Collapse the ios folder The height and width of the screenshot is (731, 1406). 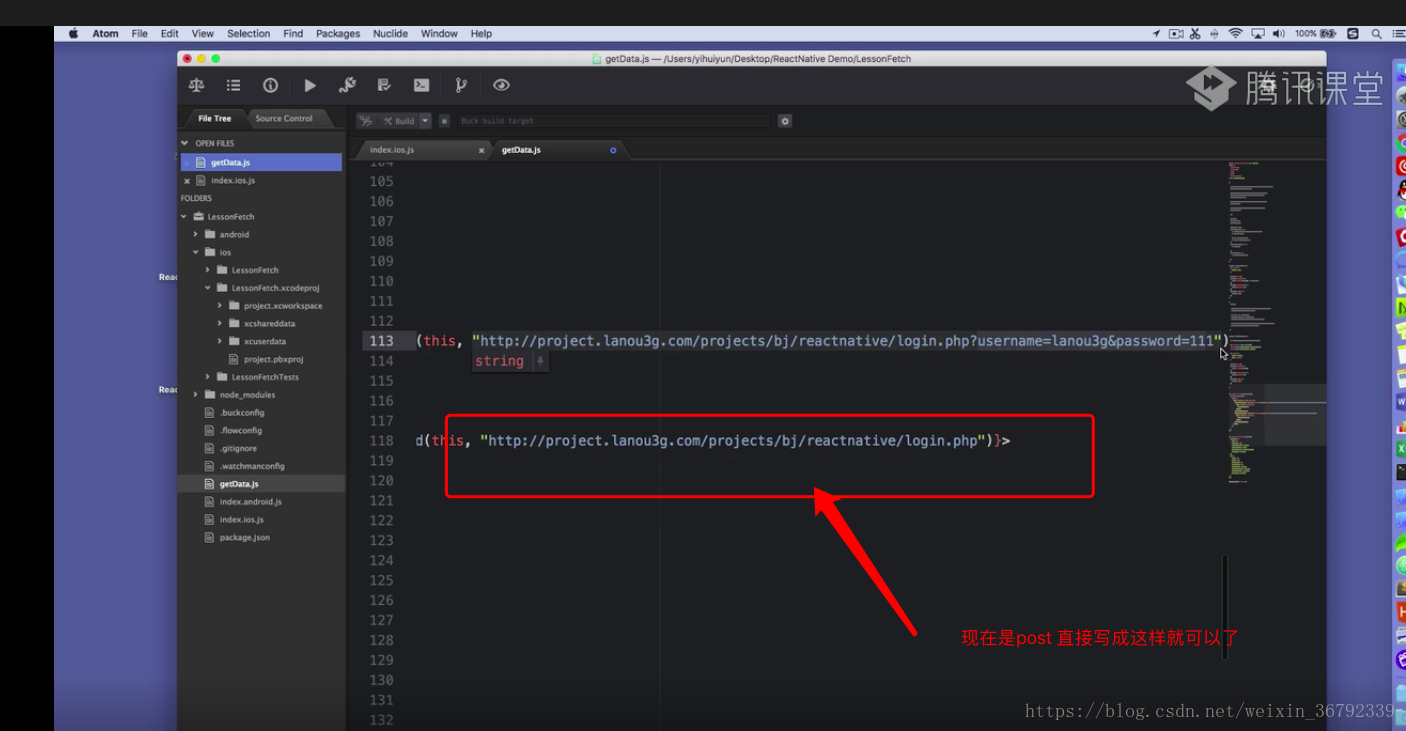click(196, 252)
